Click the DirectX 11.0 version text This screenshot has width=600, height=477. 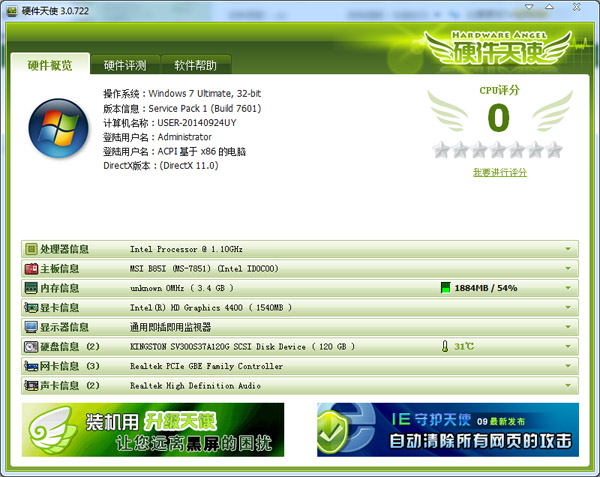point(189,166)
